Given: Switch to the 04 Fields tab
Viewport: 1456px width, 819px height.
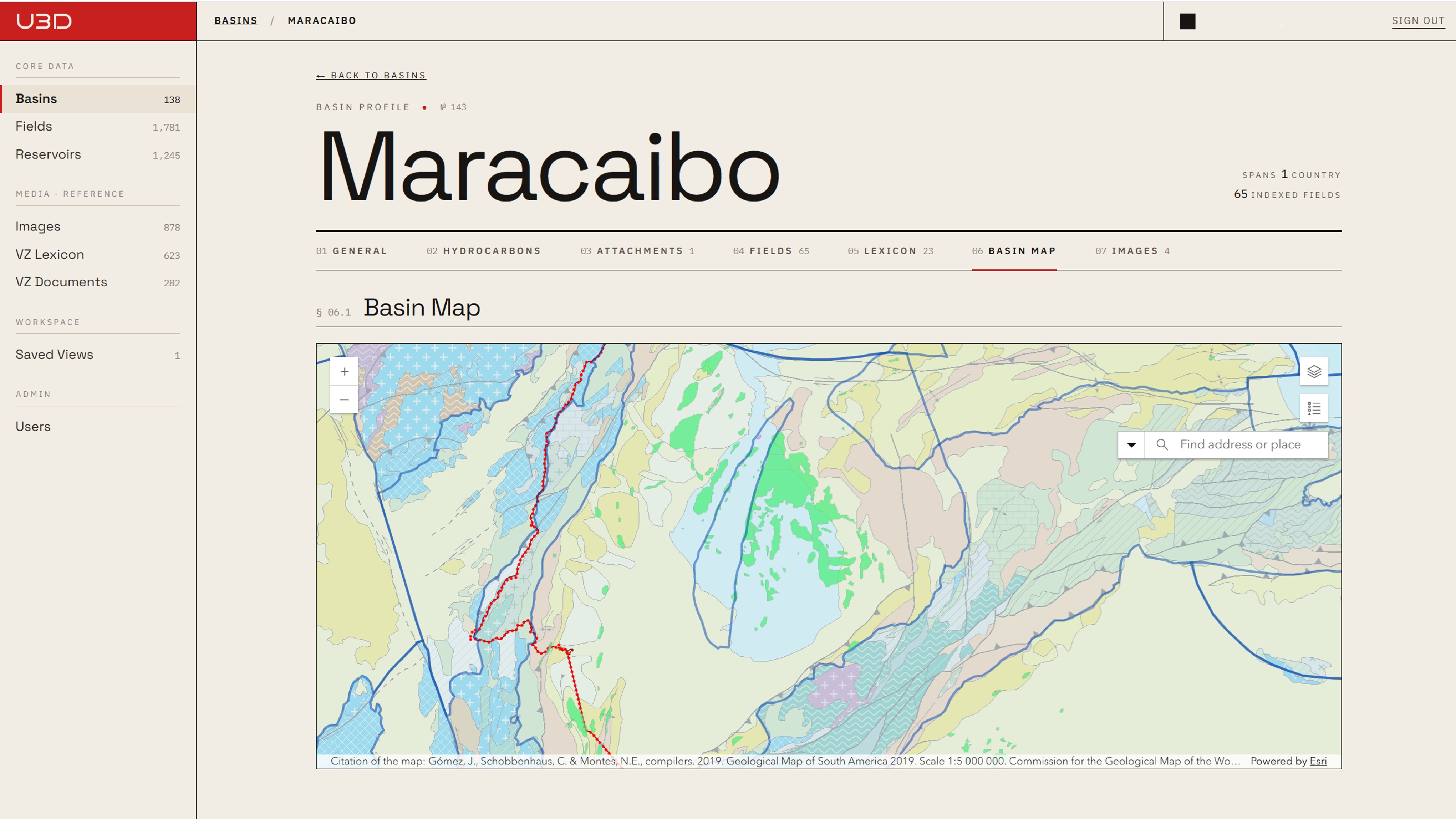Looking at the screenshot, I should pyautogui.click(x=772, y=251).
